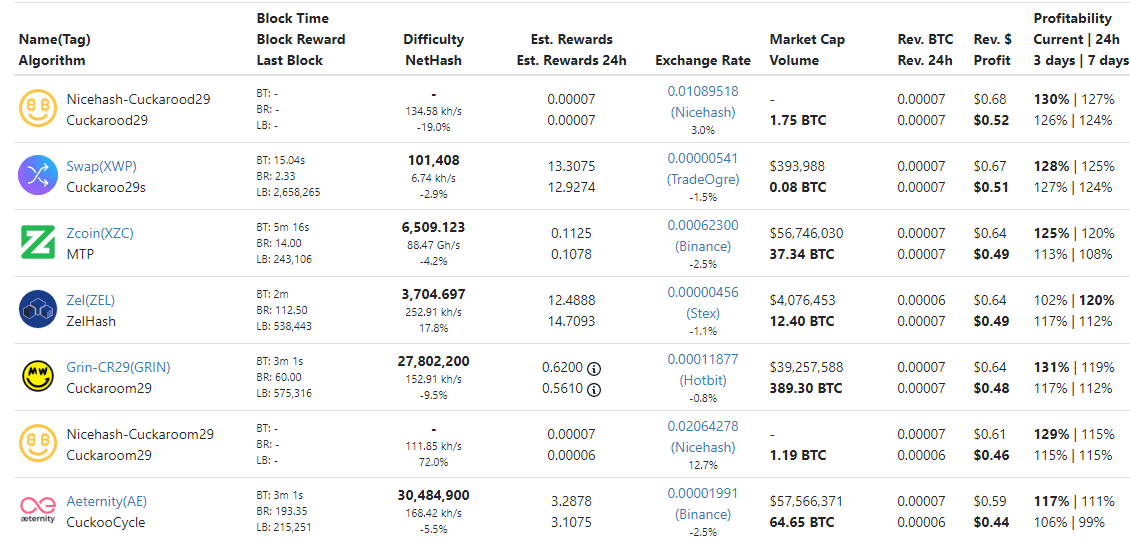Open the Grin-CR29(GRIN) coin link

tap(119, 367)
